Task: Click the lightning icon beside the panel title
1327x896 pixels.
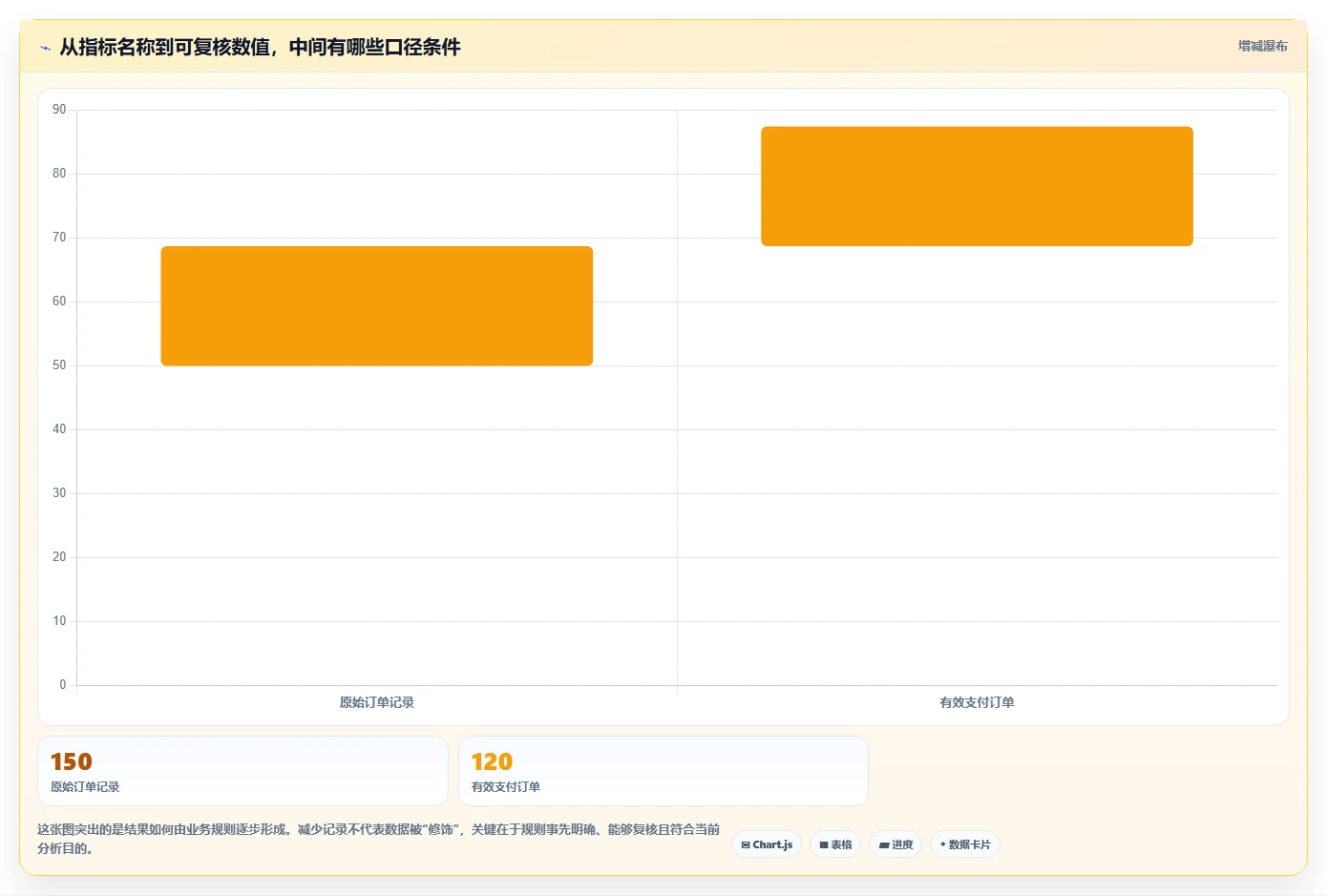Action: click(45, 48)
